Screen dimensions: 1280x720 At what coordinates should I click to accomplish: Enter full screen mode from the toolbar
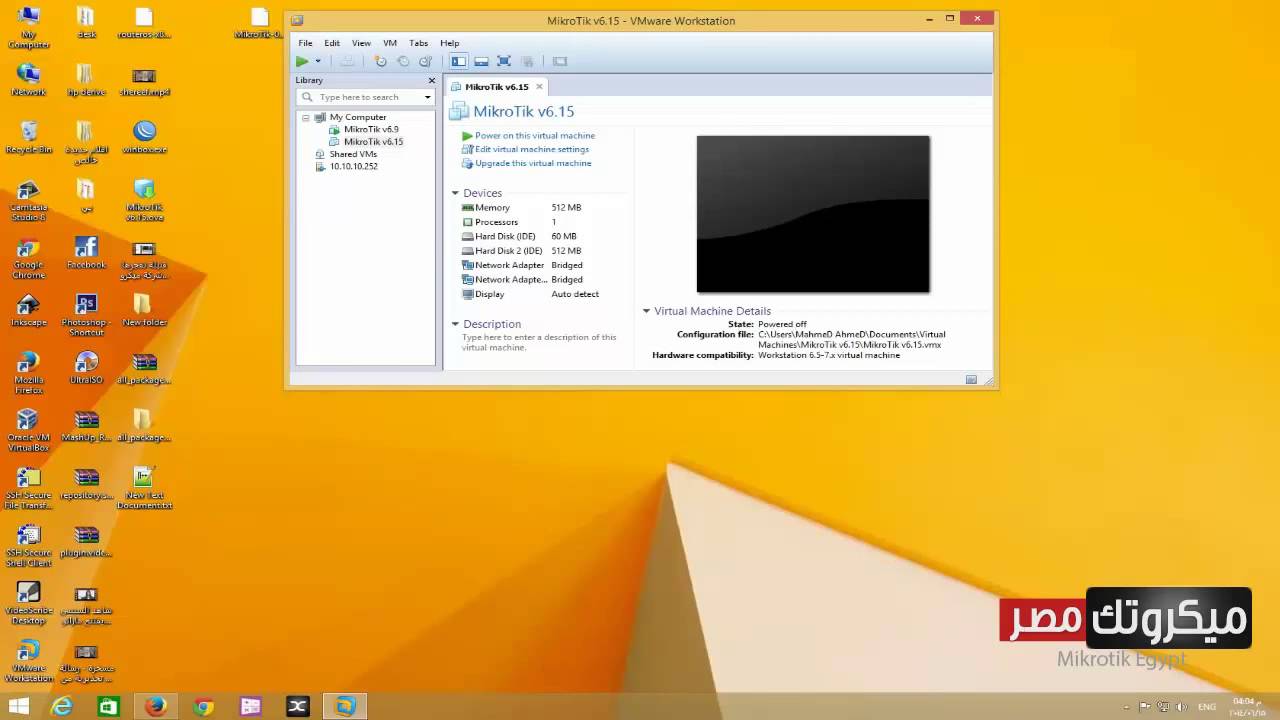point(504,61)
